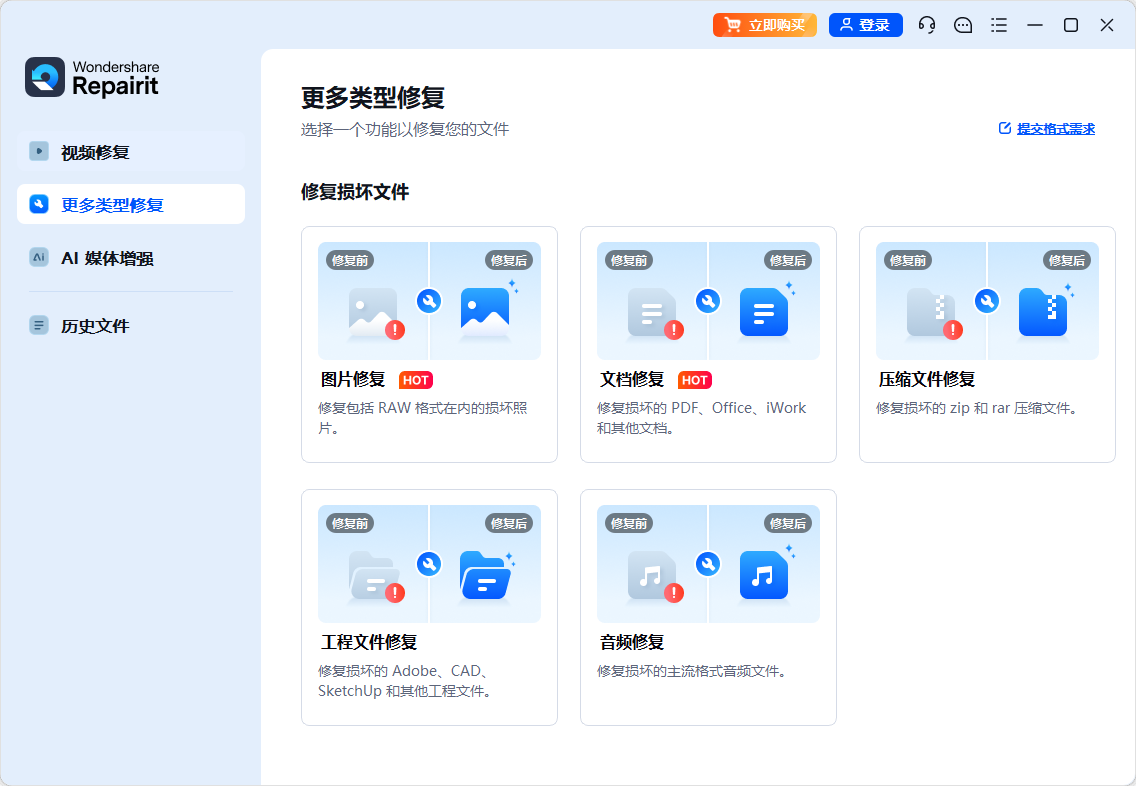Open the feedback chat bubble icon
The image size is (1136, 786).
(x=963, y=25)
